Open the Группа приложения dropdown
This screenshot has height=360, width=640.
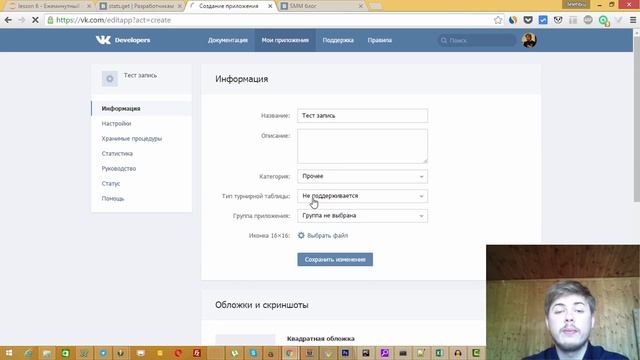pyautogui.click(x=362, y=216)
